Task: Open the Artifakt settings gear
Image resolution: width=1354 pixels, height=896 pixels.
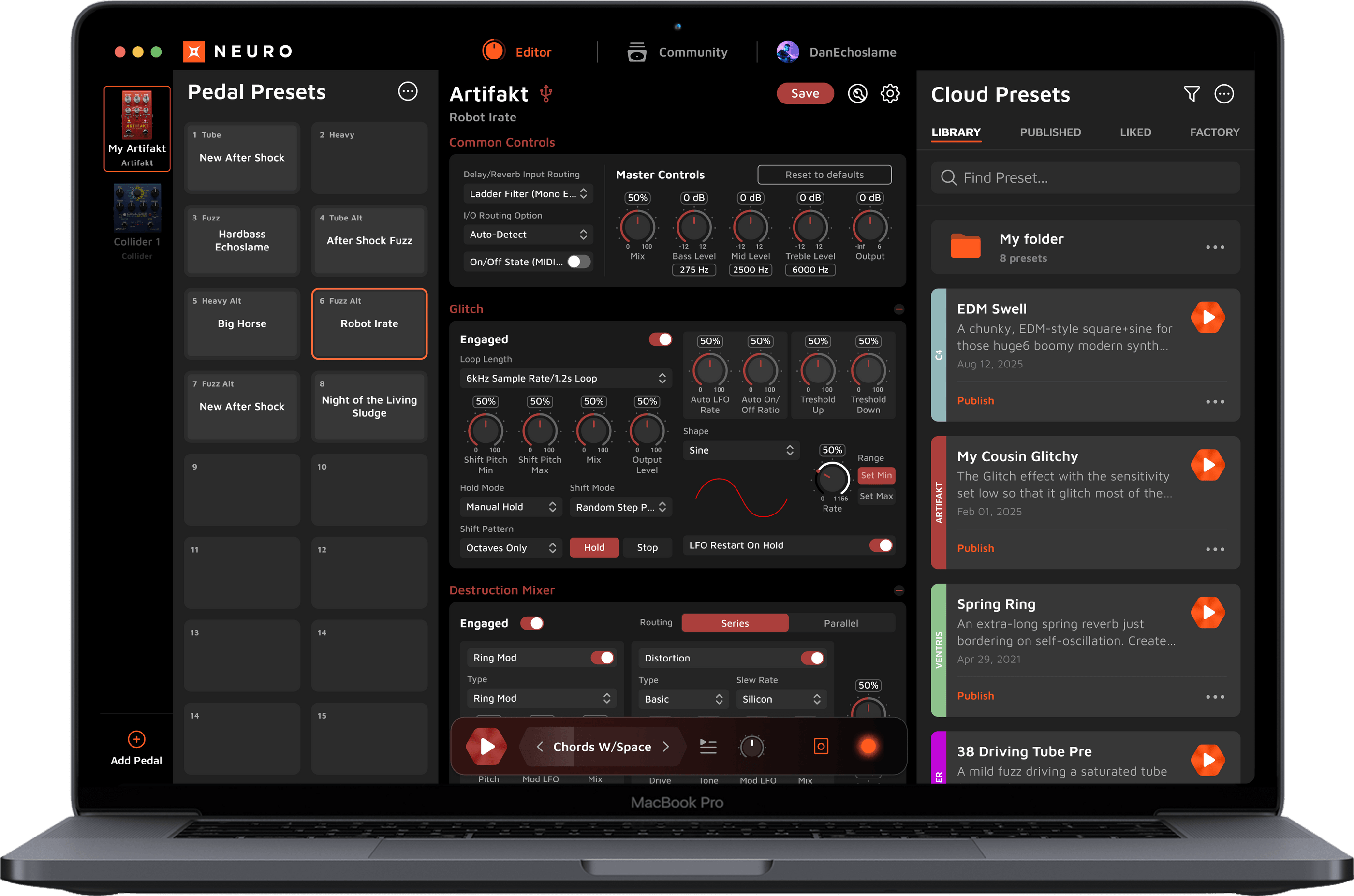Action: 889,94
